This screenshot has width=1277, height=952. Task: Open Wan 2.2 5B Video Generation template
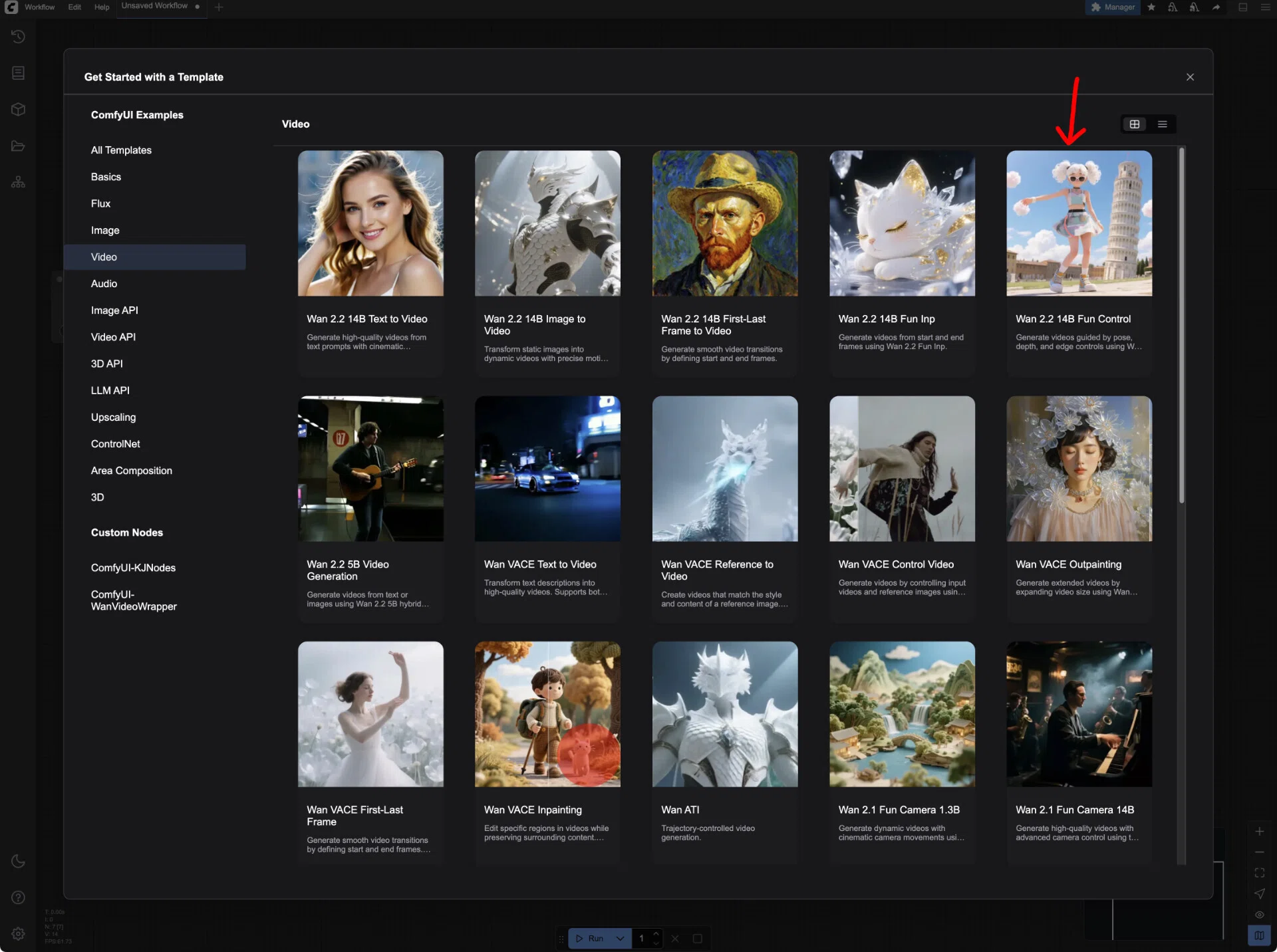coord(370,509)
